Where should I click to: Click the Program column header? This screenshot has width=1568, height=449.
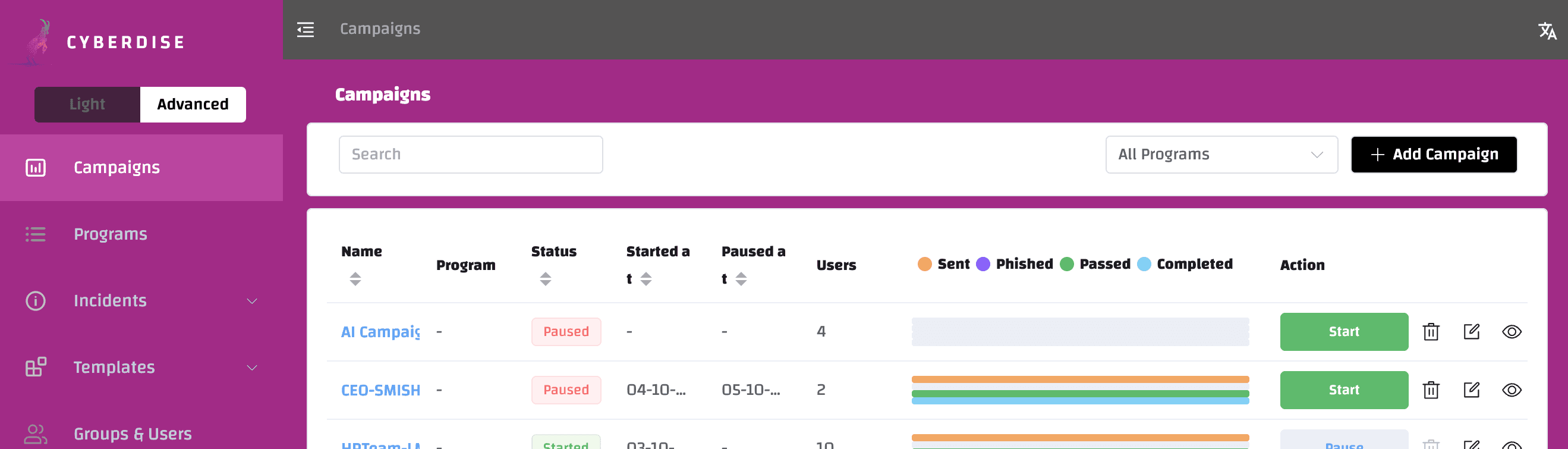coord(465,265)
